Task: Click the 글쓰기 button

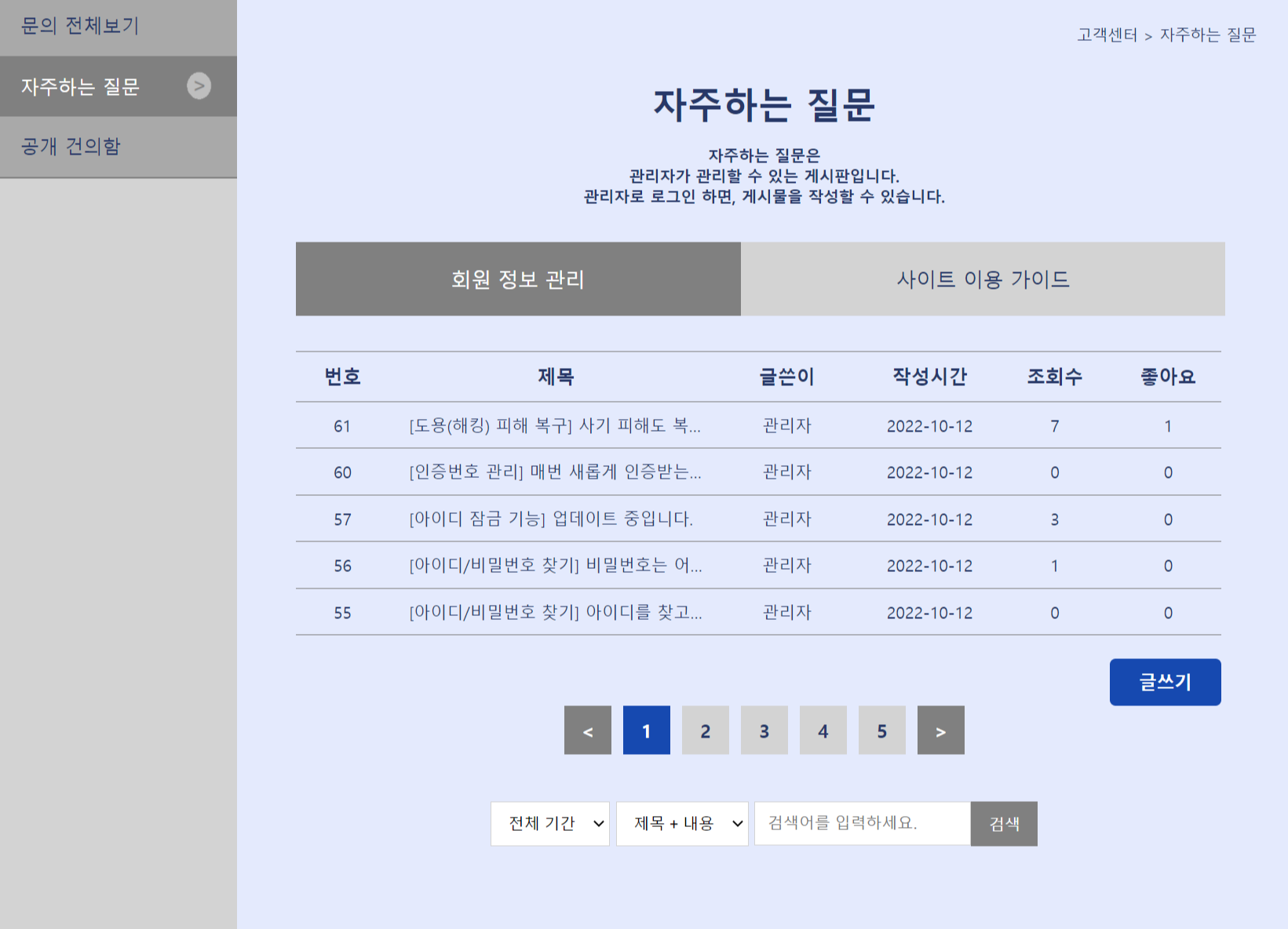Action: 1165,682
